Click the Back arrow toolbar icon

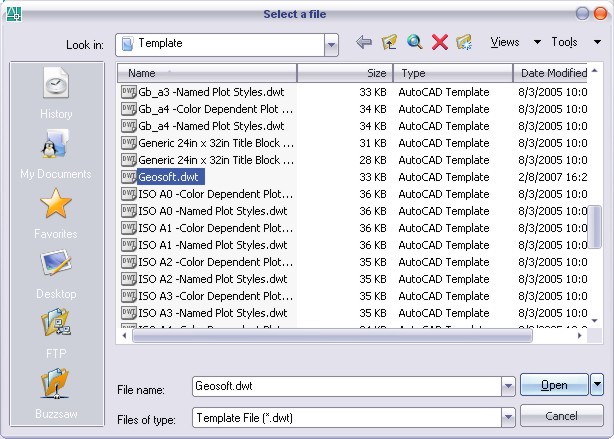pos(364,43)
